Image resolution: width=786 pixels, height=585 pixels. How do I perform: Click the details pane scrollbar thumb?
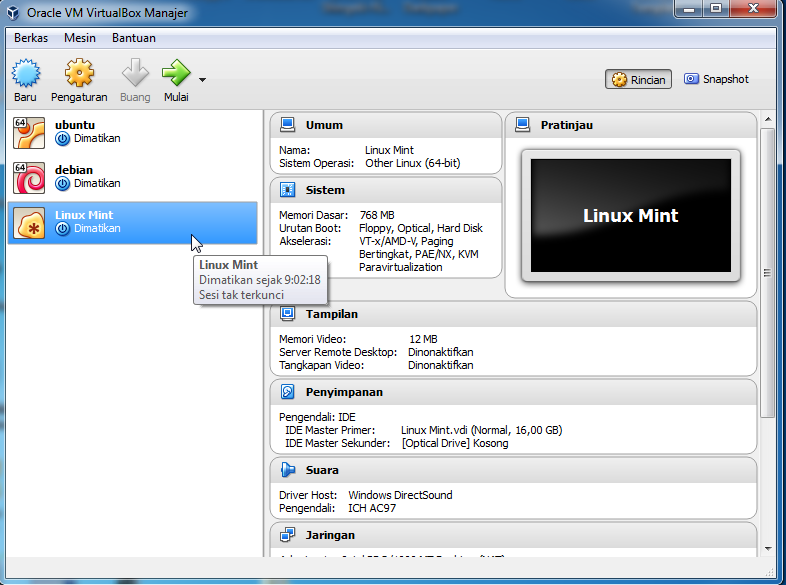(767, 273)
